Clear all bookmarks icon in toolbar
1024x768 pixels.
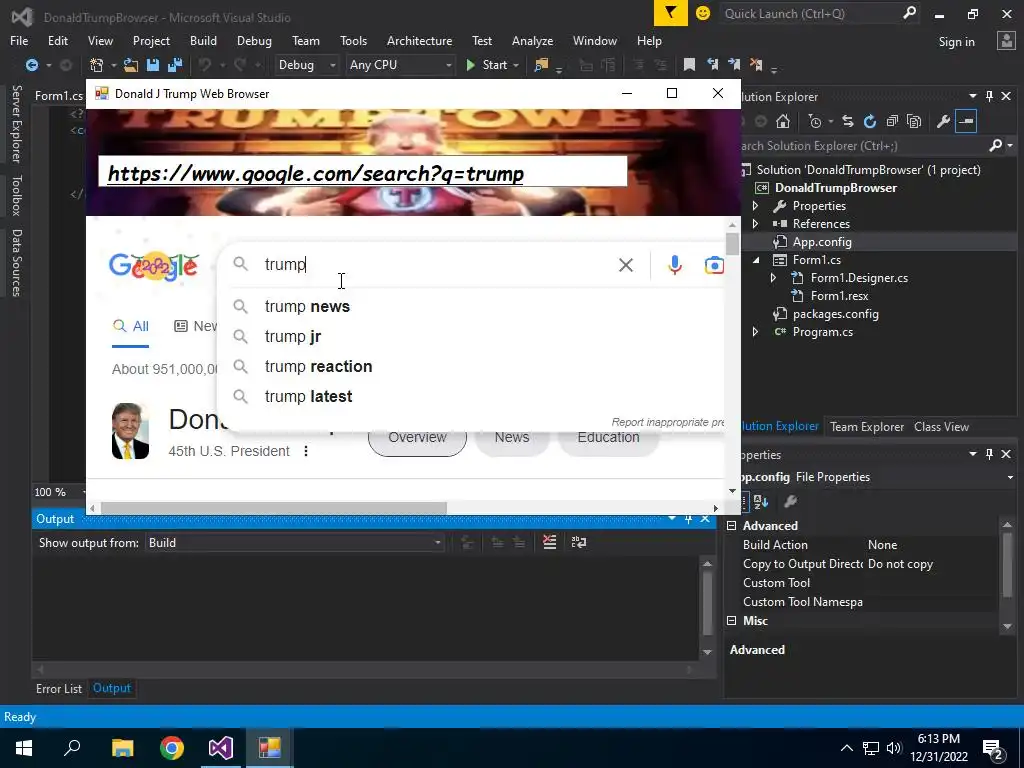tap(756, 65)
